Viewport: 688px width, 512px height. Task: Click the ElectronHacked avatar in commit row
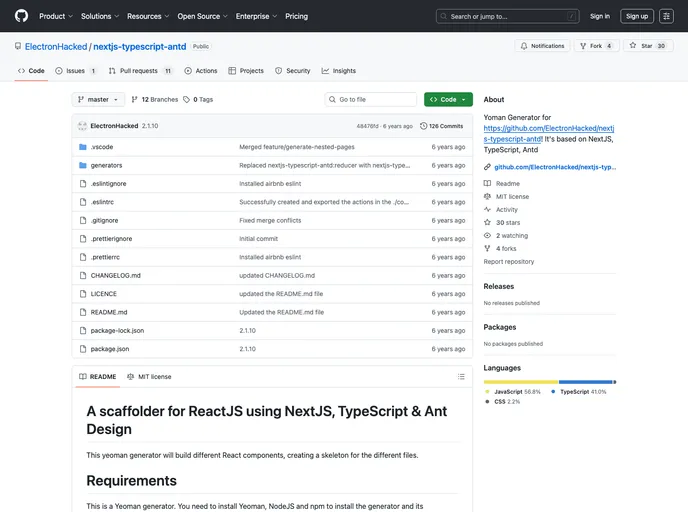pos(82,126)
